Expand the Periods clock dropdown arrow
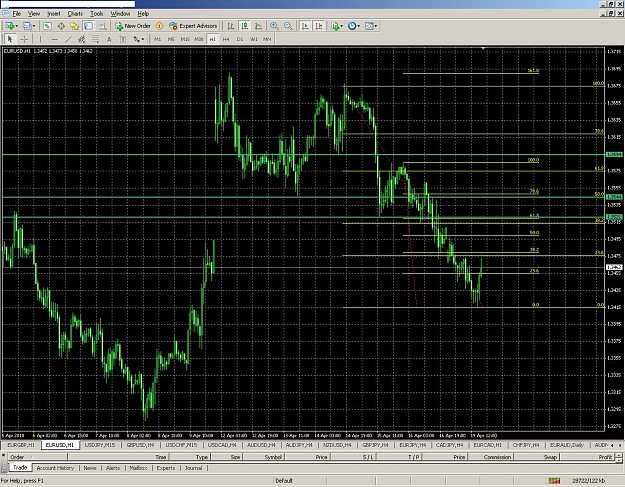Screen dimensions: 625x487 pyautogui.click(x=359, y=26)
